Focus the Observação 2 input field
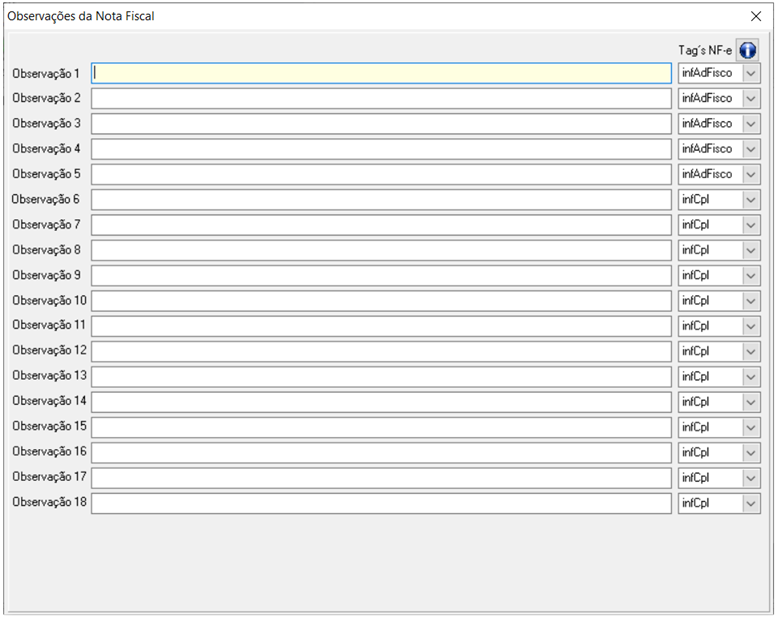The width and height of the screenshot is (778, 620). (381, 99)
